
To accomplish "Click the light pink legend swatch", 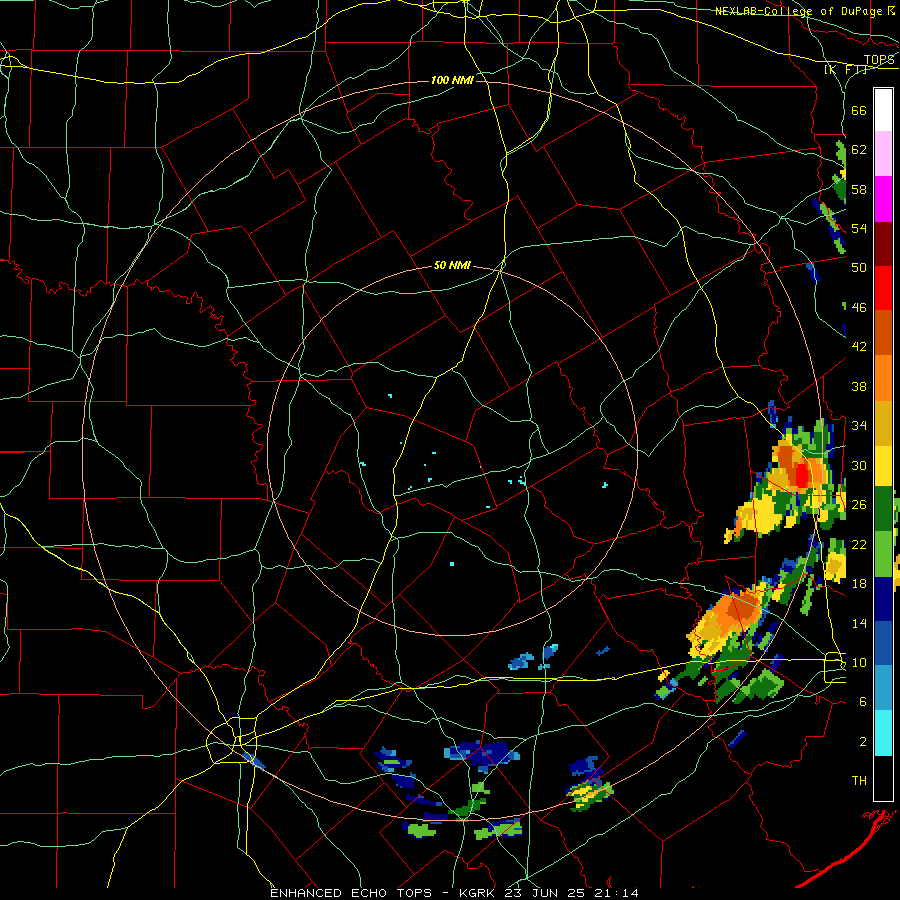I will click(883, 154).
